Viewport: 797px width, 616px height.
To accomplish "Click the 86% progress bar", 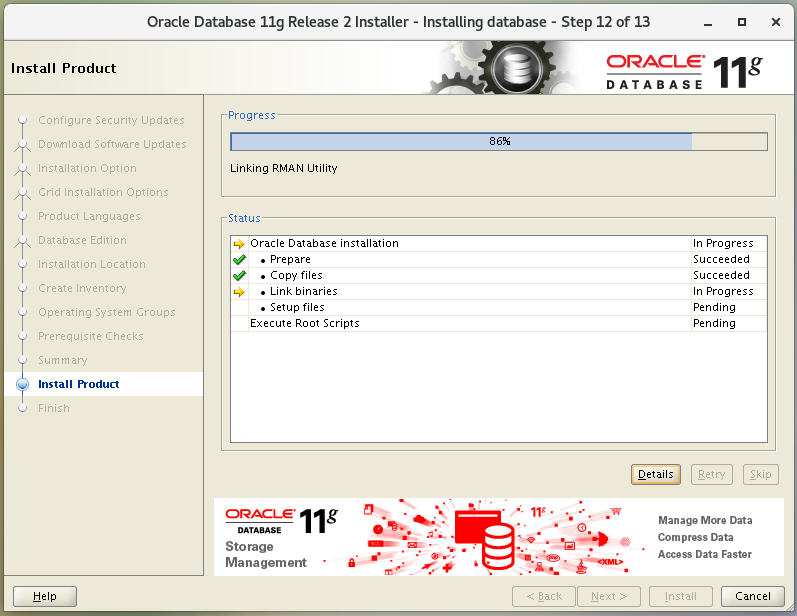I will click(x=499, y=141).
